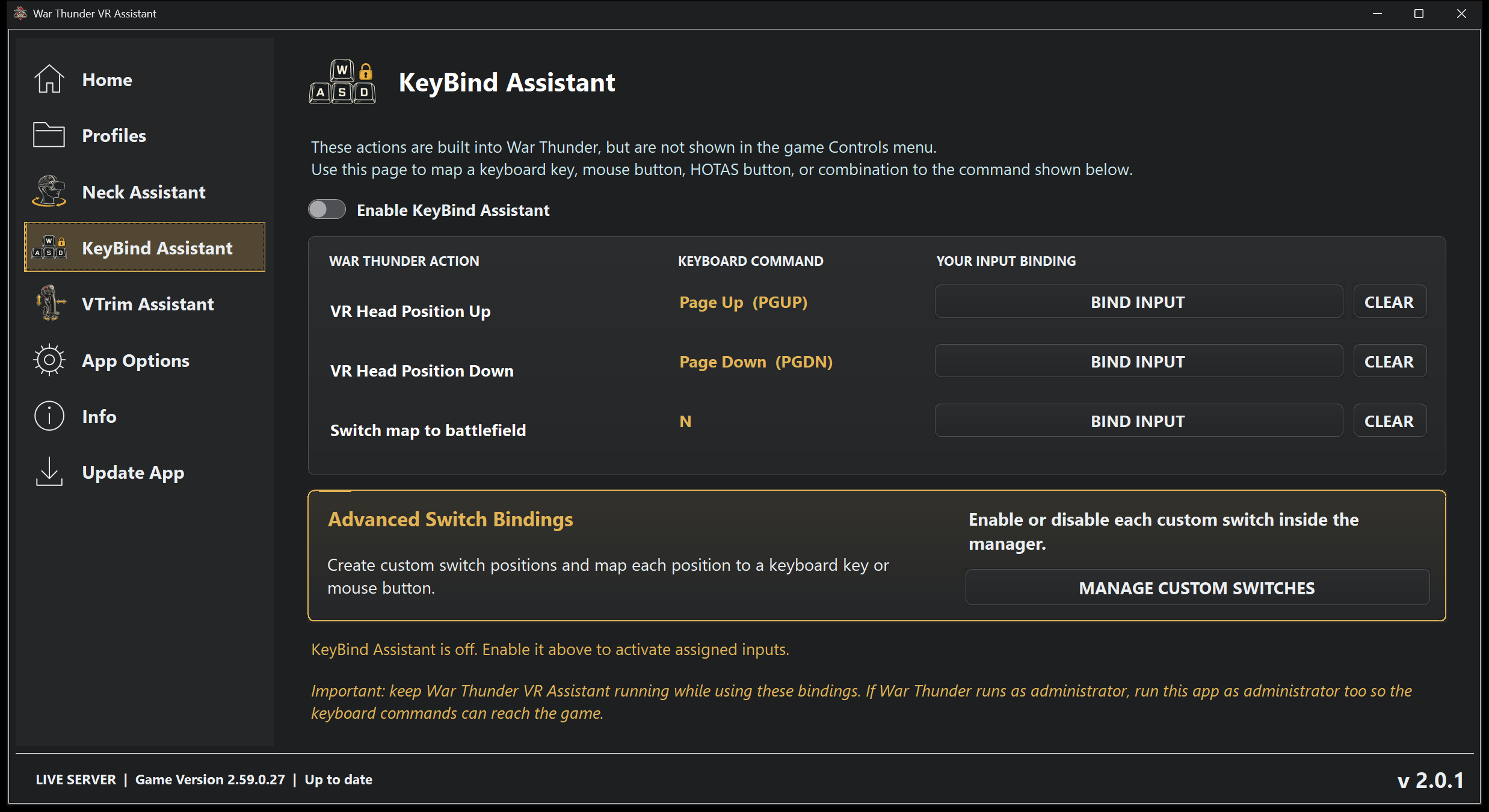Click the large WASD keys header icon
Image resolution: width=1489 pixels, height=812 pixels.
coord(342,82)
